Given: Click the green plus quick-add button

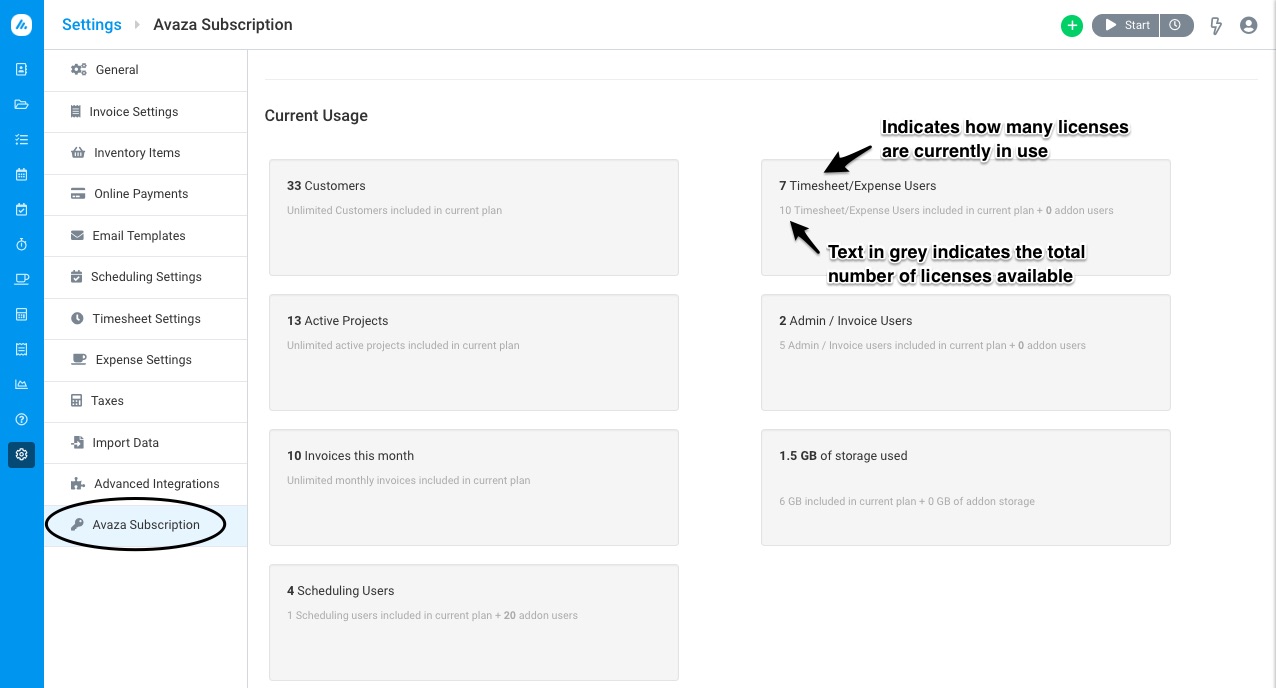Looking at the screenshot, I should pos(1072,26).
